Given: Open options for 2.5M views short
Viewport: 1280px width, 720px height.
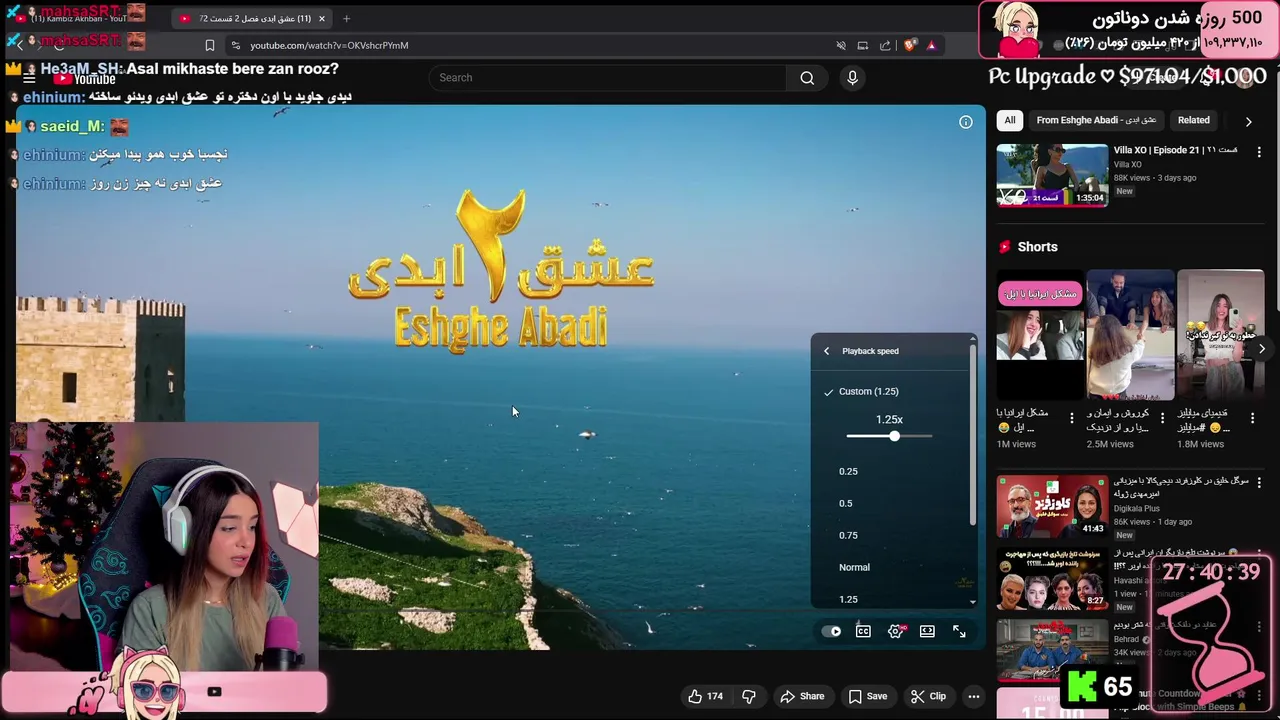Looking at the screenshot, I should point(1162,418).
